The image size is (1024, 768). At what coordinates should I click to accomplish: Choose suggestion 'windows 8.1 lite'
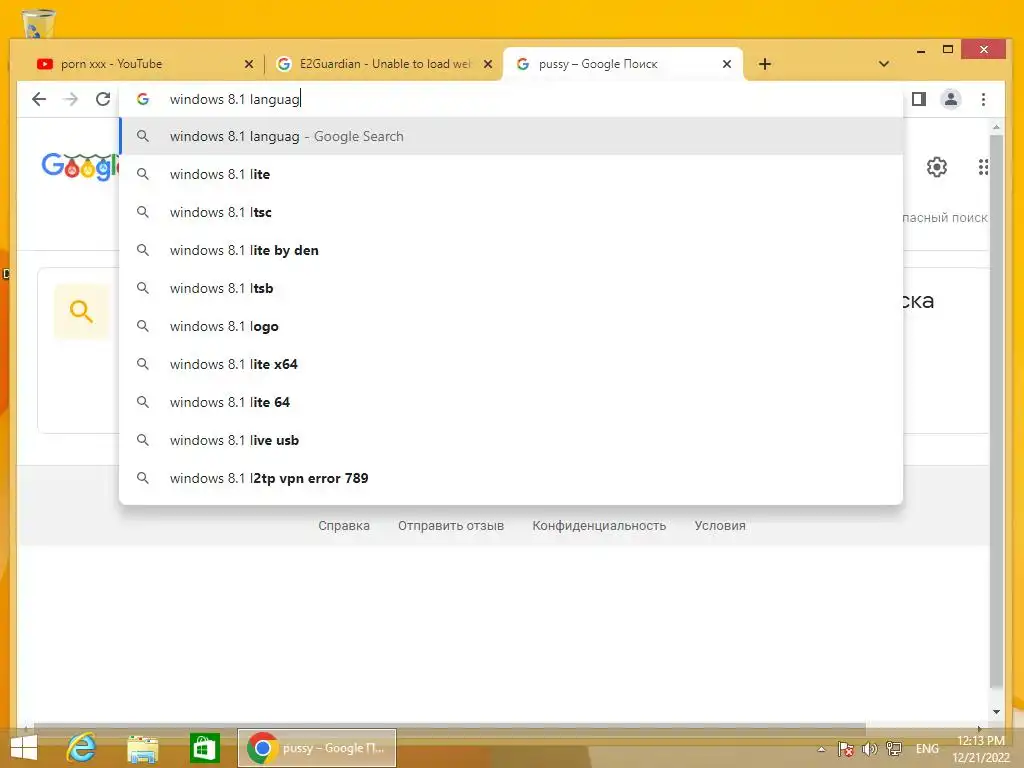(x=511, y=174)
